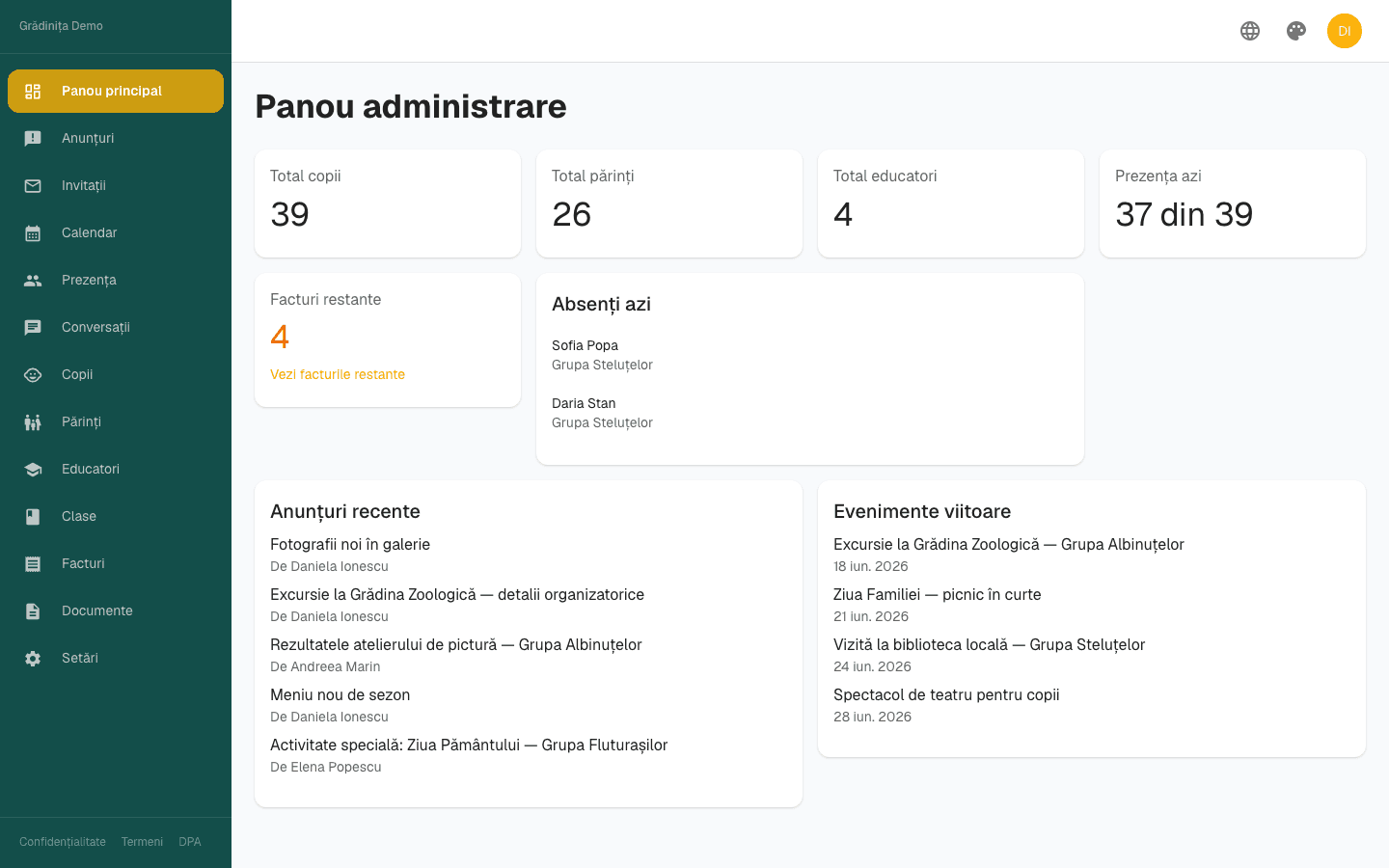Open event Excursie Grădina Zoologică Grupa Albinuțelor

click(x=1009, y=544)
